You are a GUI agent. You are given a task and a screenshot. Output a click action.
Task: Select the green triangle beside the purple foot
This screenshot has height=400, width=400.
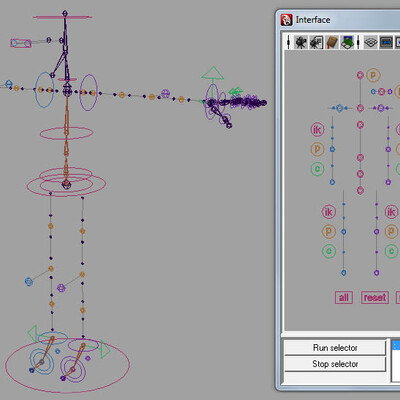coord(105,350)
